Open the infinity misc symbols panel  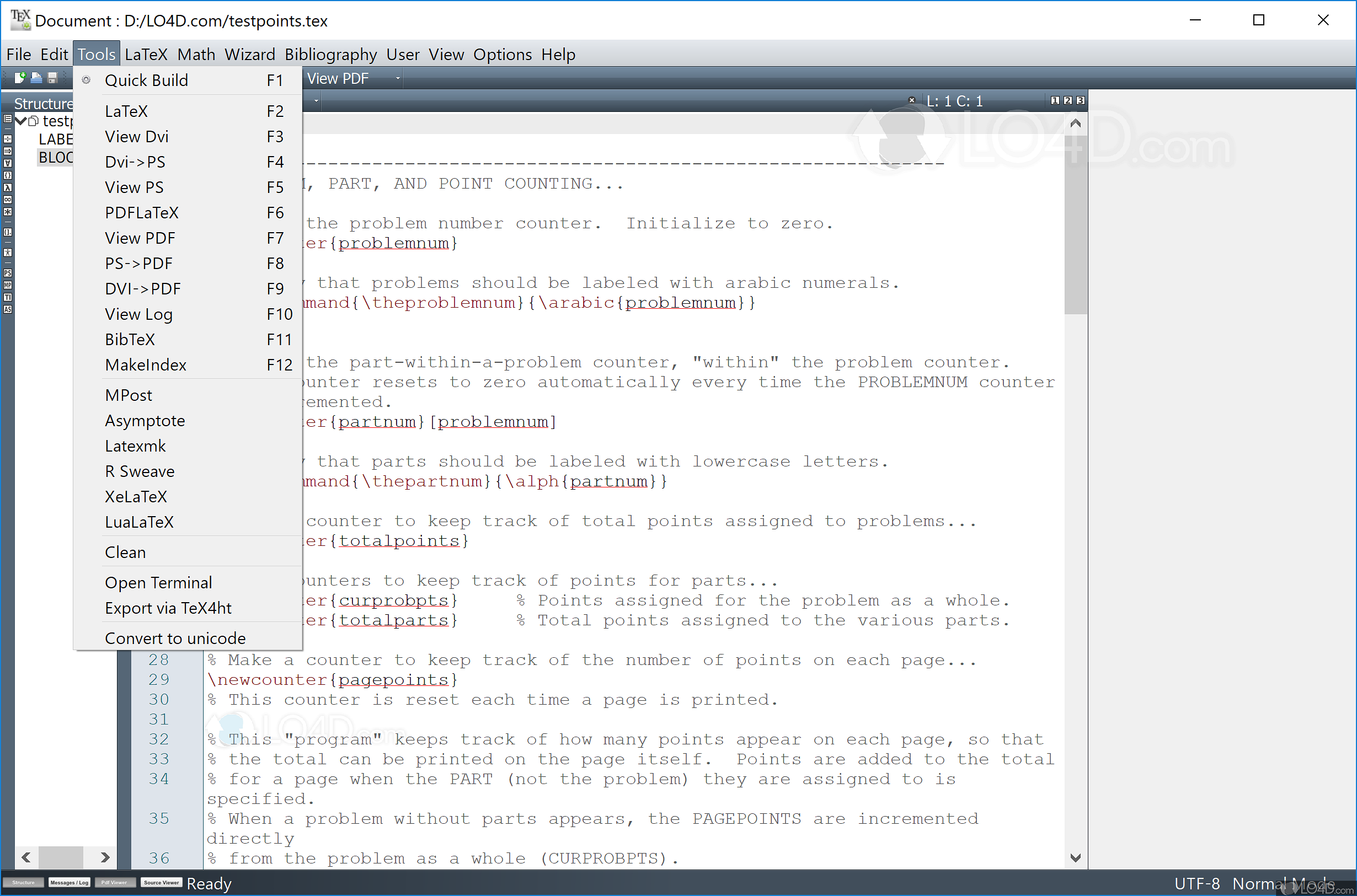click(7, 200)
